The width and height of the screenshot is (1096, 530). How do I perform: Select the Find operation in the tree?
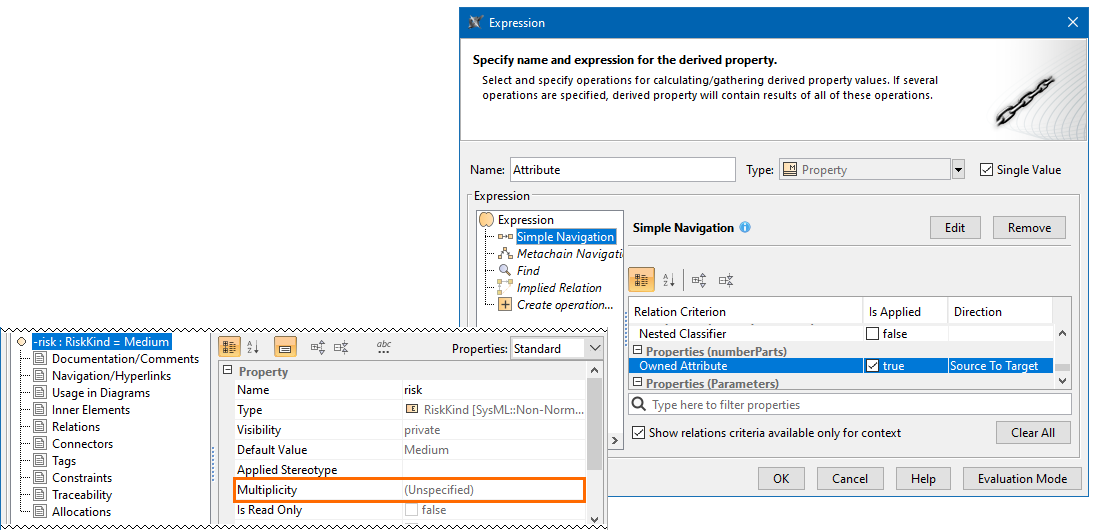pyautogui.click(x=528, y=271)
